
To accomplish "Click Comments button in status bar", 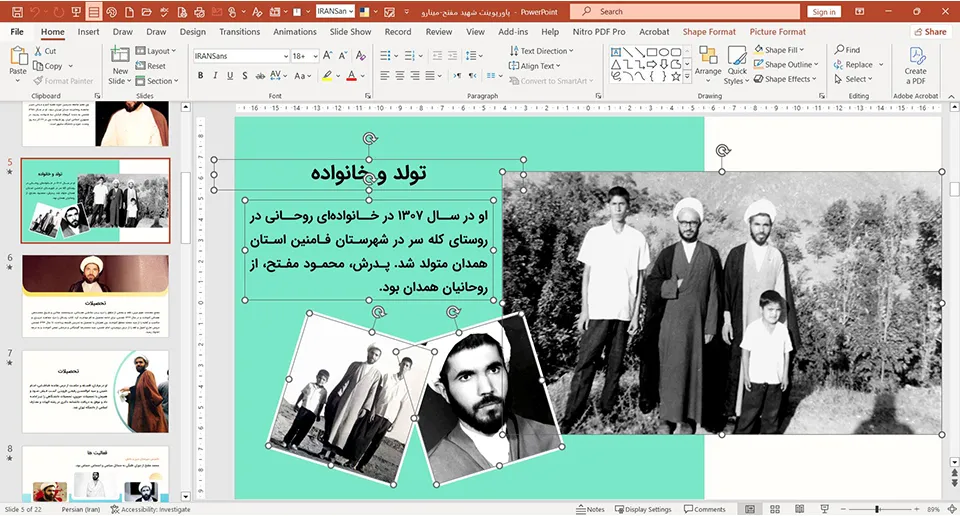I will pos(705,509).
